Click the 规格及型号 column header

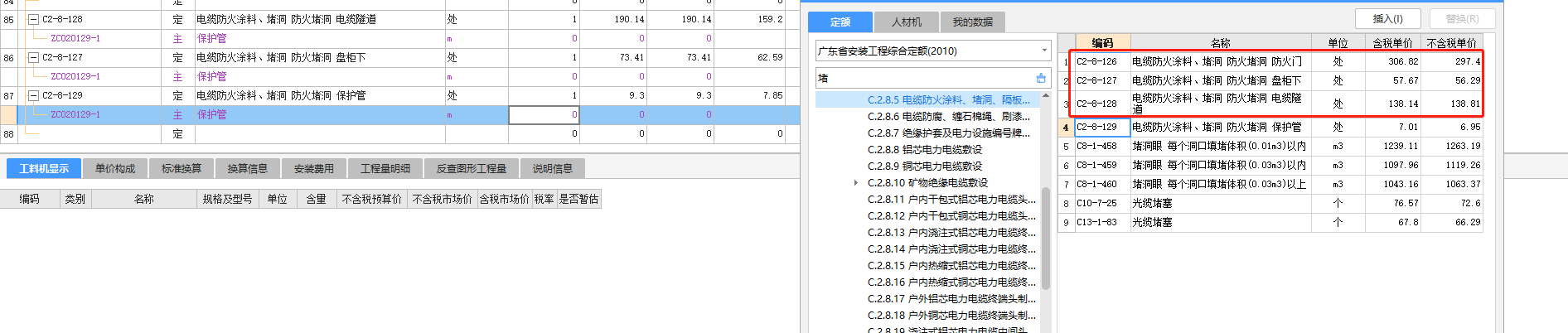pyautogui.click(x=227, y=199)
